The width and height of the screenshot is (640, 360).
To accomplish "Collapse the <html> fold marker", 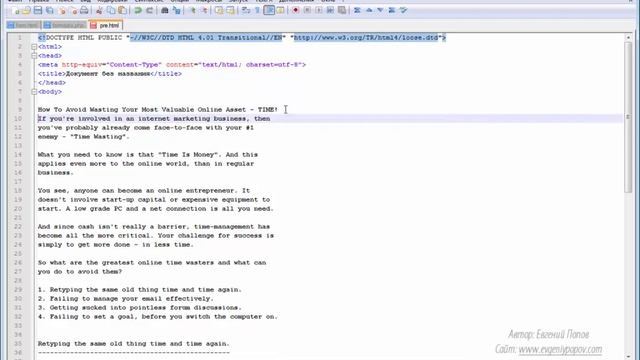I will point(34,47).
